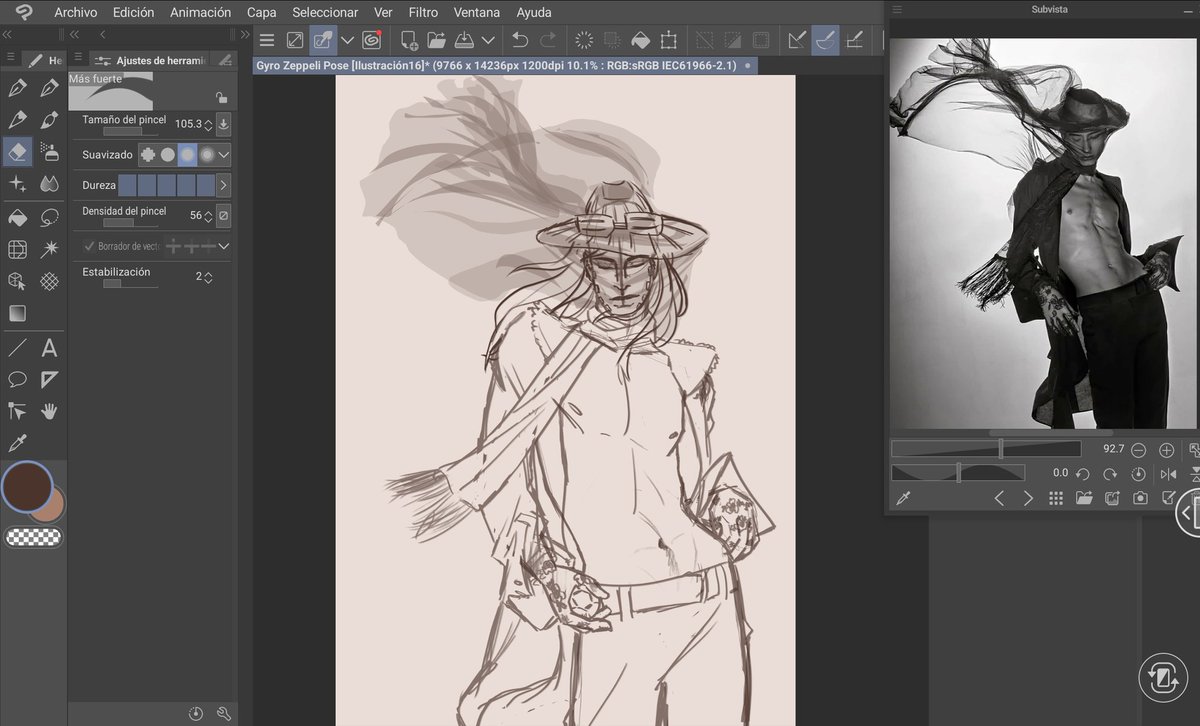This screenshot has width=1200, height=726.
Task: Adjust Densidad del pincel stepper arrows
Action: pos(208,214)
